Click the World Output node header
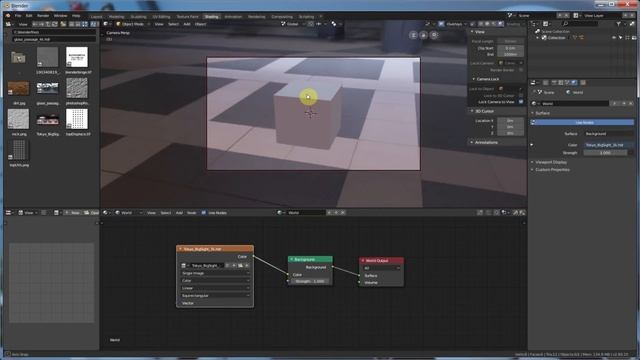The image size is (640, 360). (381, 260)
